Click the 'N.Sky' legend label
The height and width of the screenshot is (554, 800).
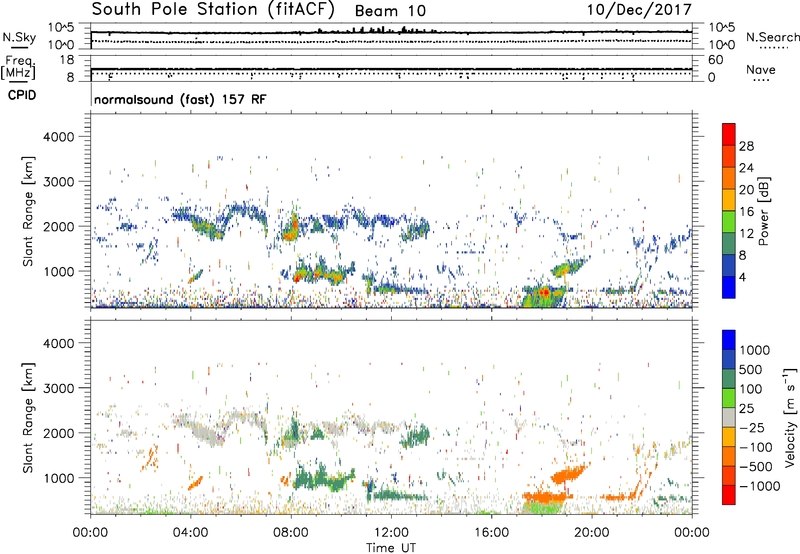coord(19,37)
